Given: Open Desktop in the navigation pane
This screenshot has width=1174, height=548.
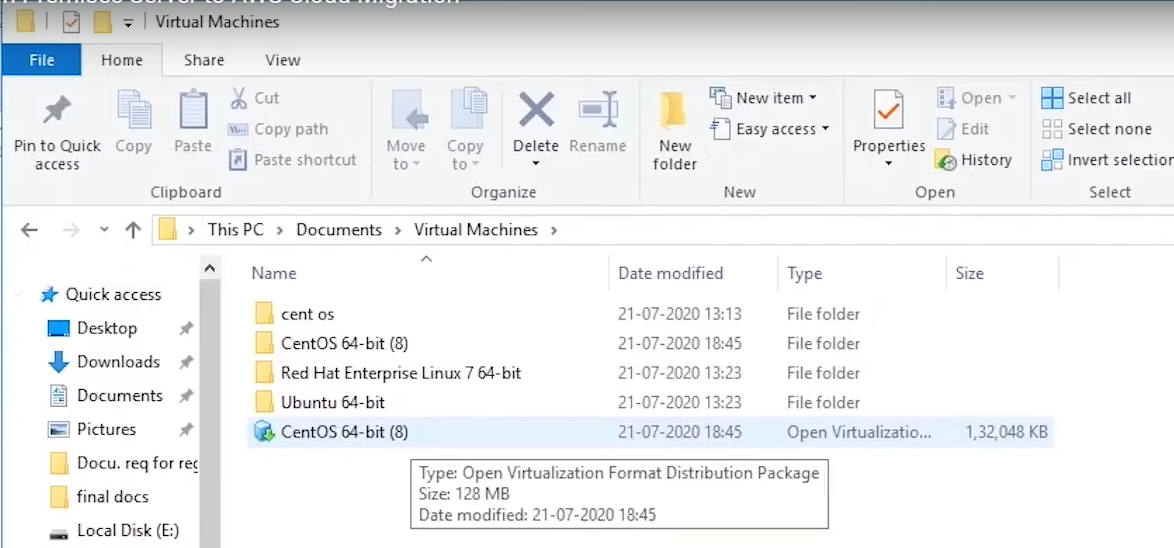Looking at the screenshot, I should pos(94,328).
